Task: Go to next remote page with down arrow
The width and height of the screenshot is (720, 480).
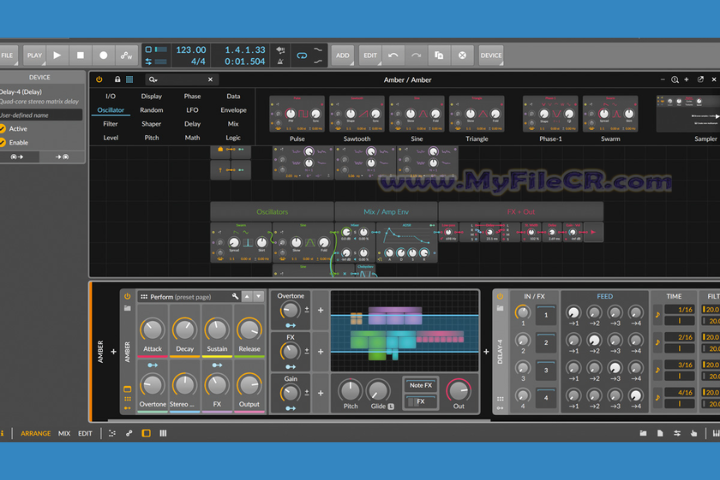Action: (259, 296)
